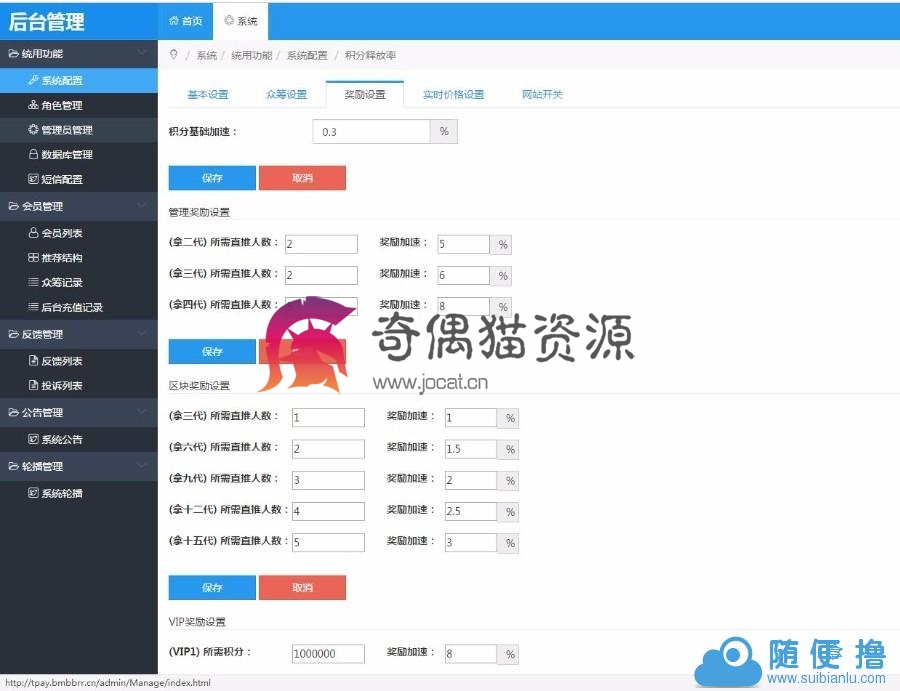Focus 管理奖励 拿四代 奖励加速 field

pyautogui.click(x=463, y=306)
